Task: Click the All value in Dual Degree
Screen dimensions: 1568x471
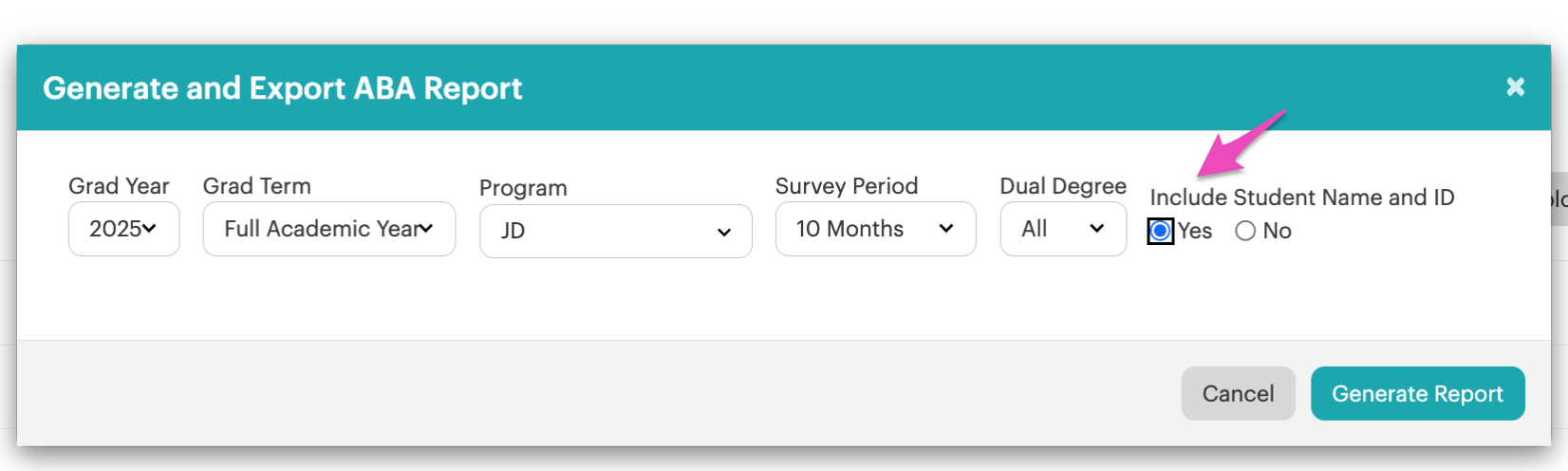Action: point(1034,229)
